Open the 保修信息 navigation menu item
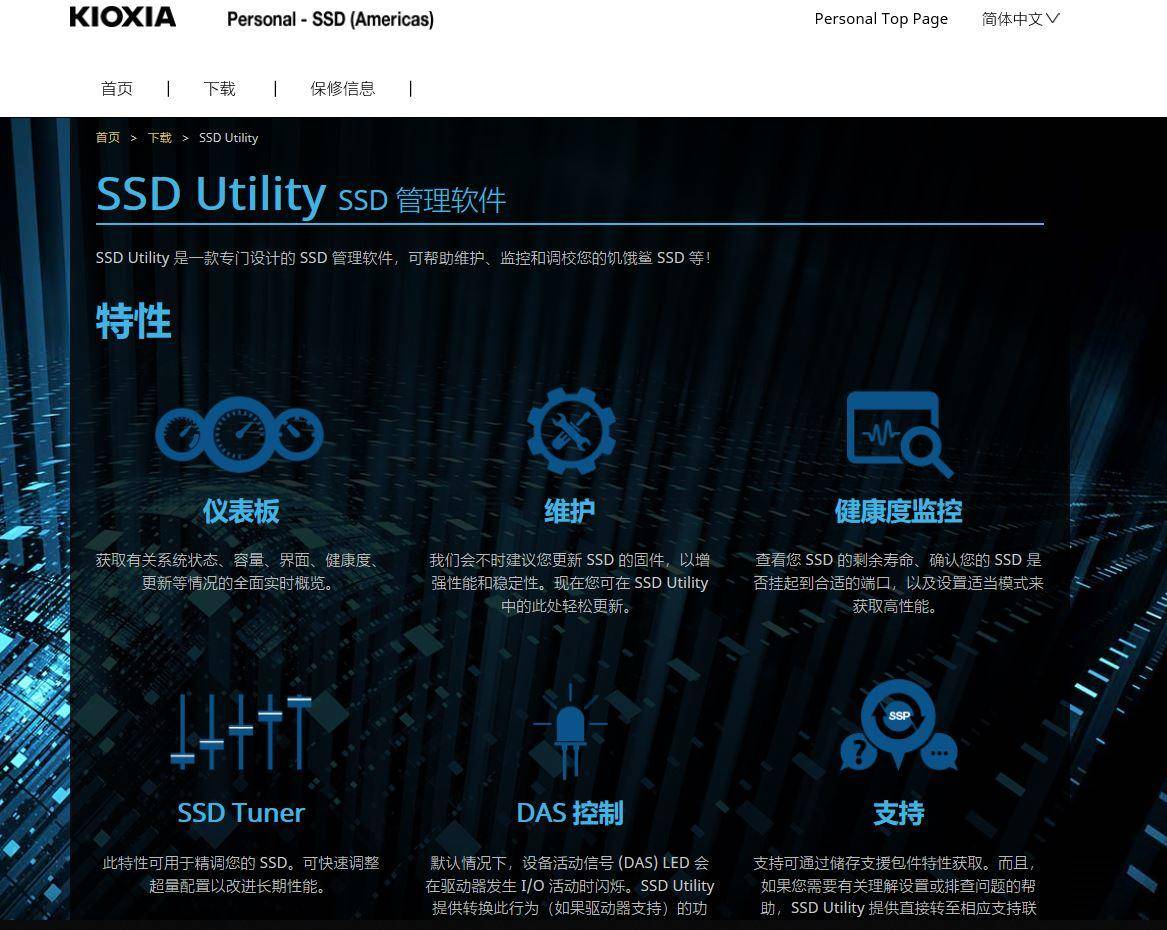Screen dimensions: 1167x930 coord(342,89)
